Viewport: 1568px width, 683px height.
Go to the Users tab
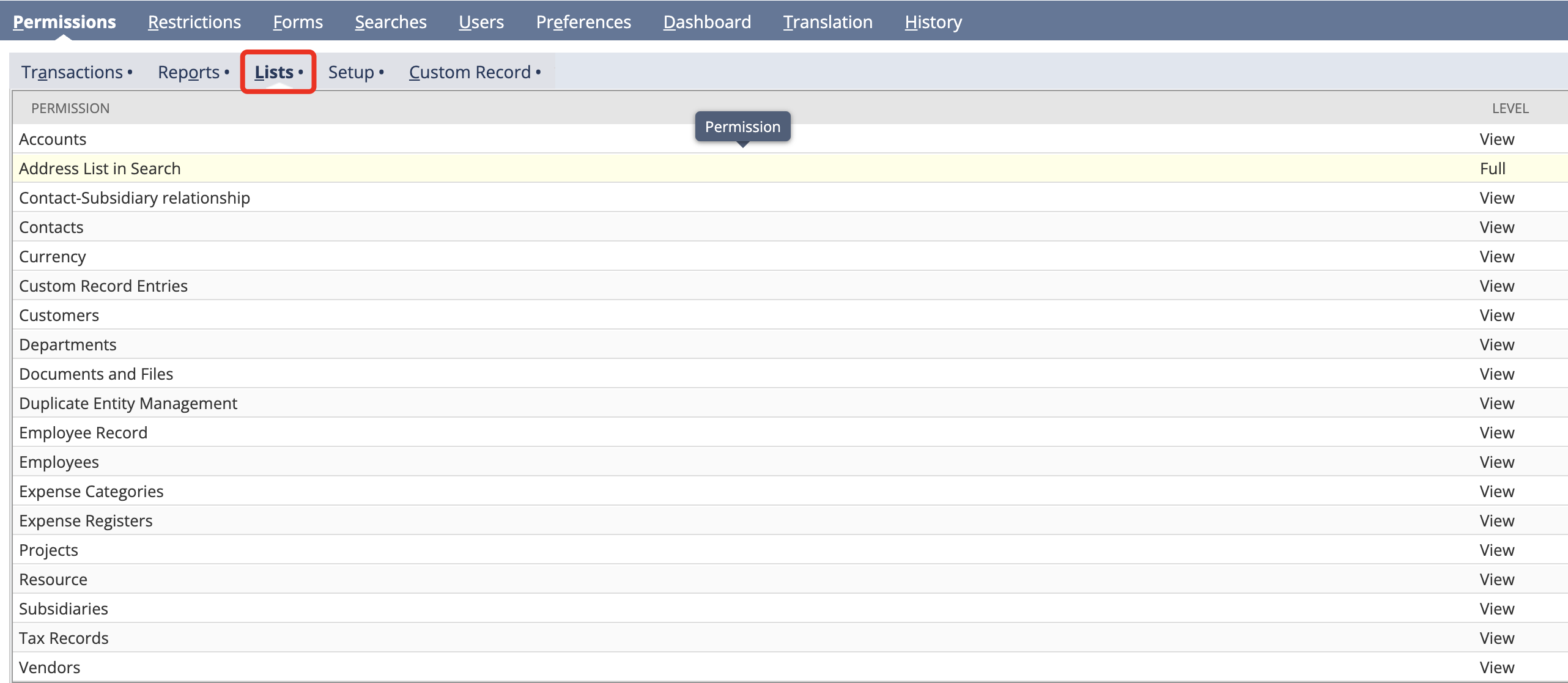pyautogui.click(x=481, y=22)
